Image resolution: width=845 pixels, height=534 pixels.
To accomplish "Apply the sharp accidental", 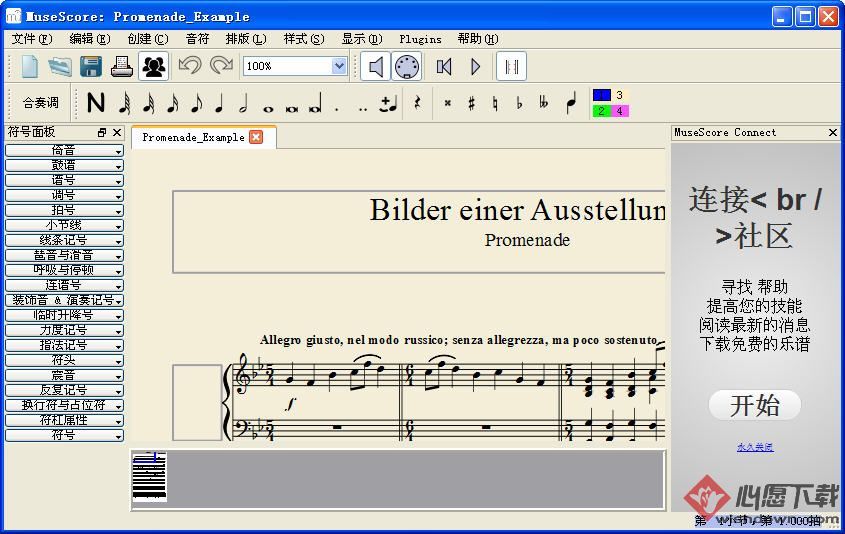I will tap(472, 102).
